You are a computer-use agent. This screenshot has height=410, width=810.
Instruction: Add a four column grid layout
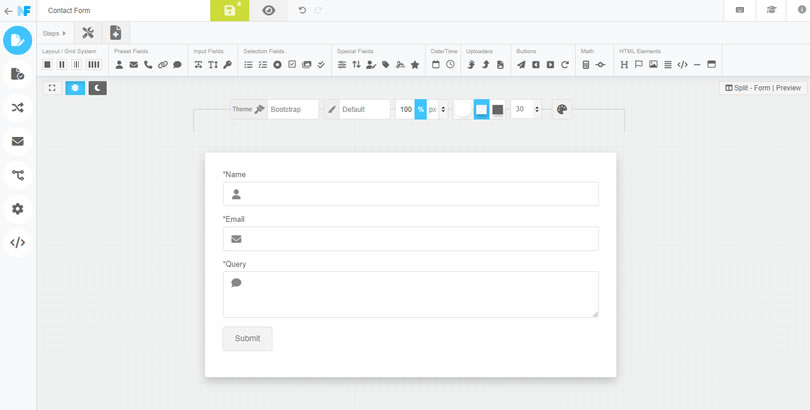pyautogui.click(x=94, y=65)
